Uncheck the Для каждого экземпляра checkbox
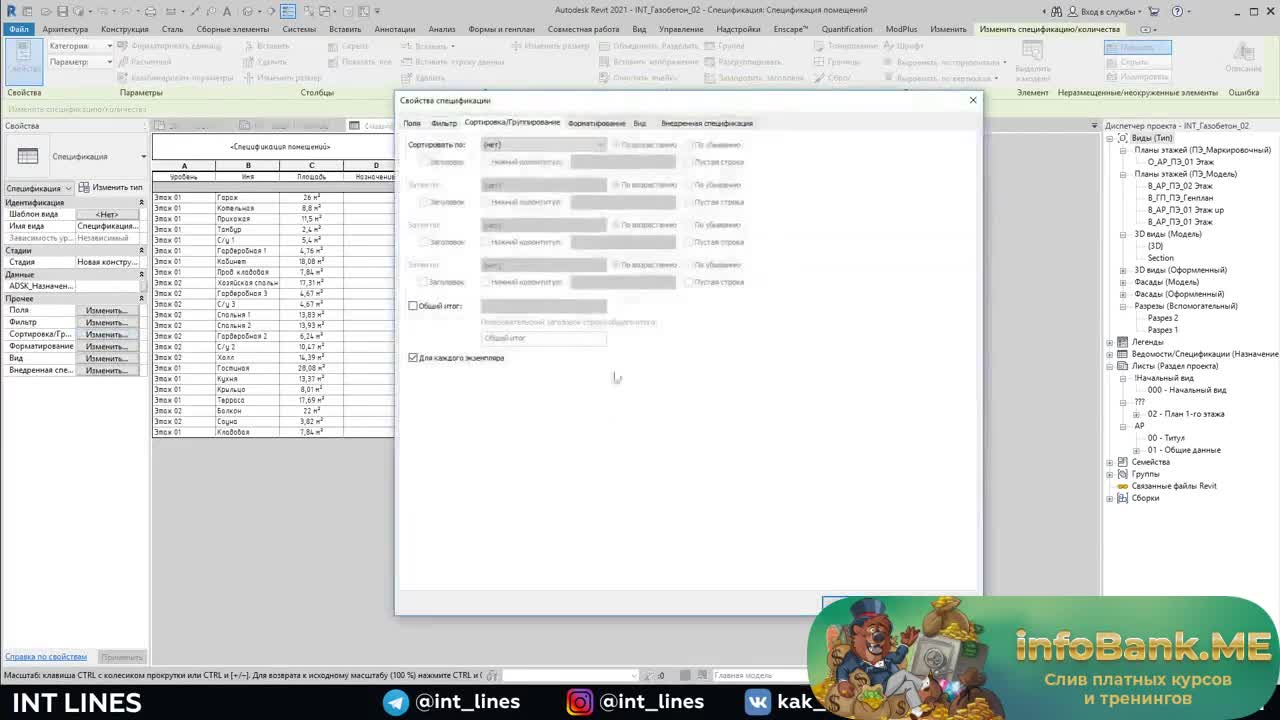This screenshot has height=720, width=1280. [413, 358]
